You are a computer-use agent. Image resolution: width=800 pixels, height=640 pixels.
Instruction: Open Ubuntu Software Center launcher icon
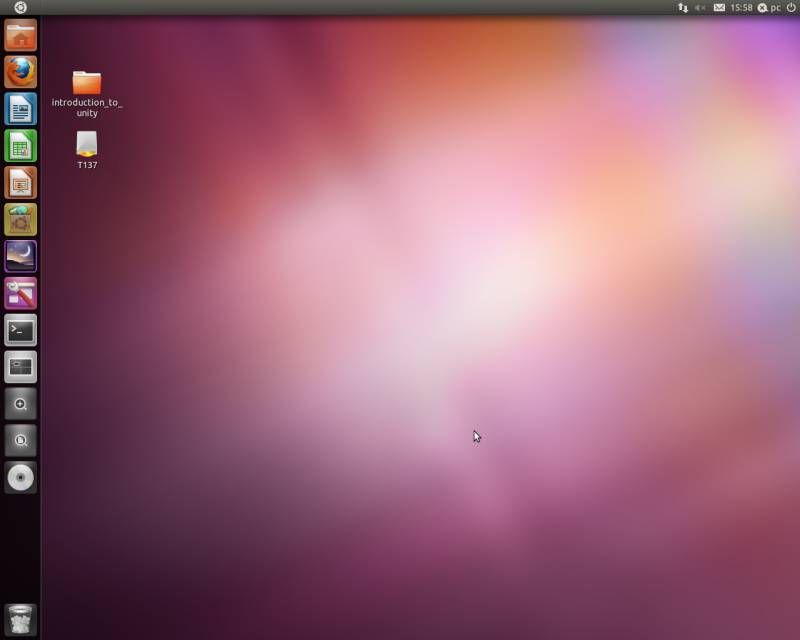point(20,219)
